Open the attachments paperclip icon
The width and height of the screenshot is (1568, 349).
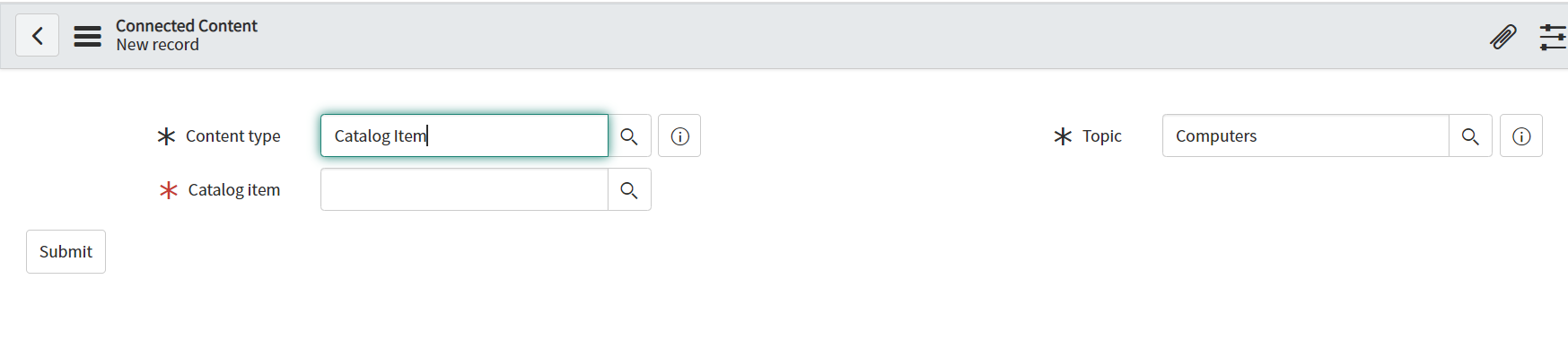[1503, 37]
